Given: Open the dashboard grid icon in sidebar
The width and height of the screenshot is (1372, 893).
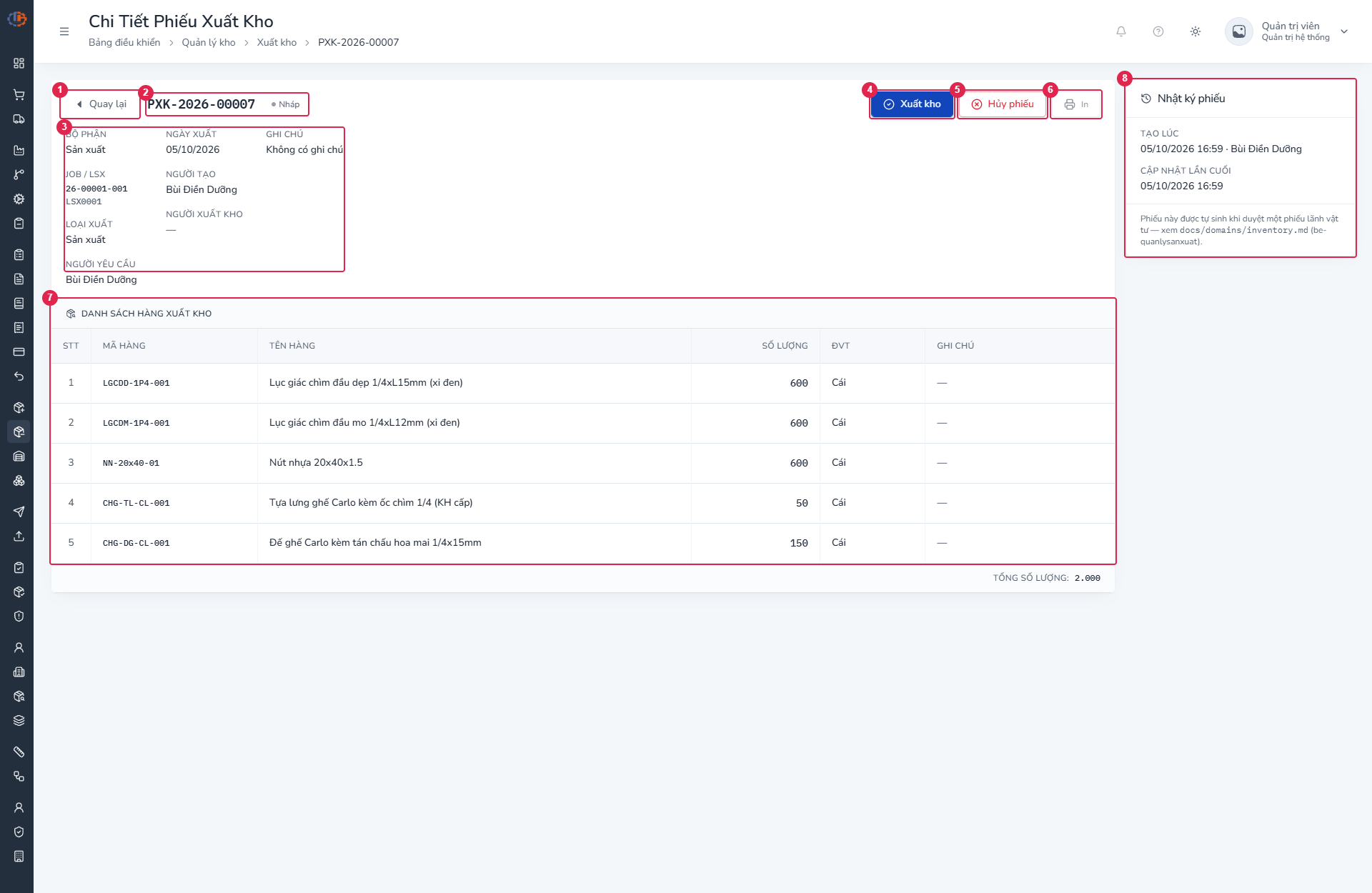Looking at the screenshot, I should pos(19,64).
